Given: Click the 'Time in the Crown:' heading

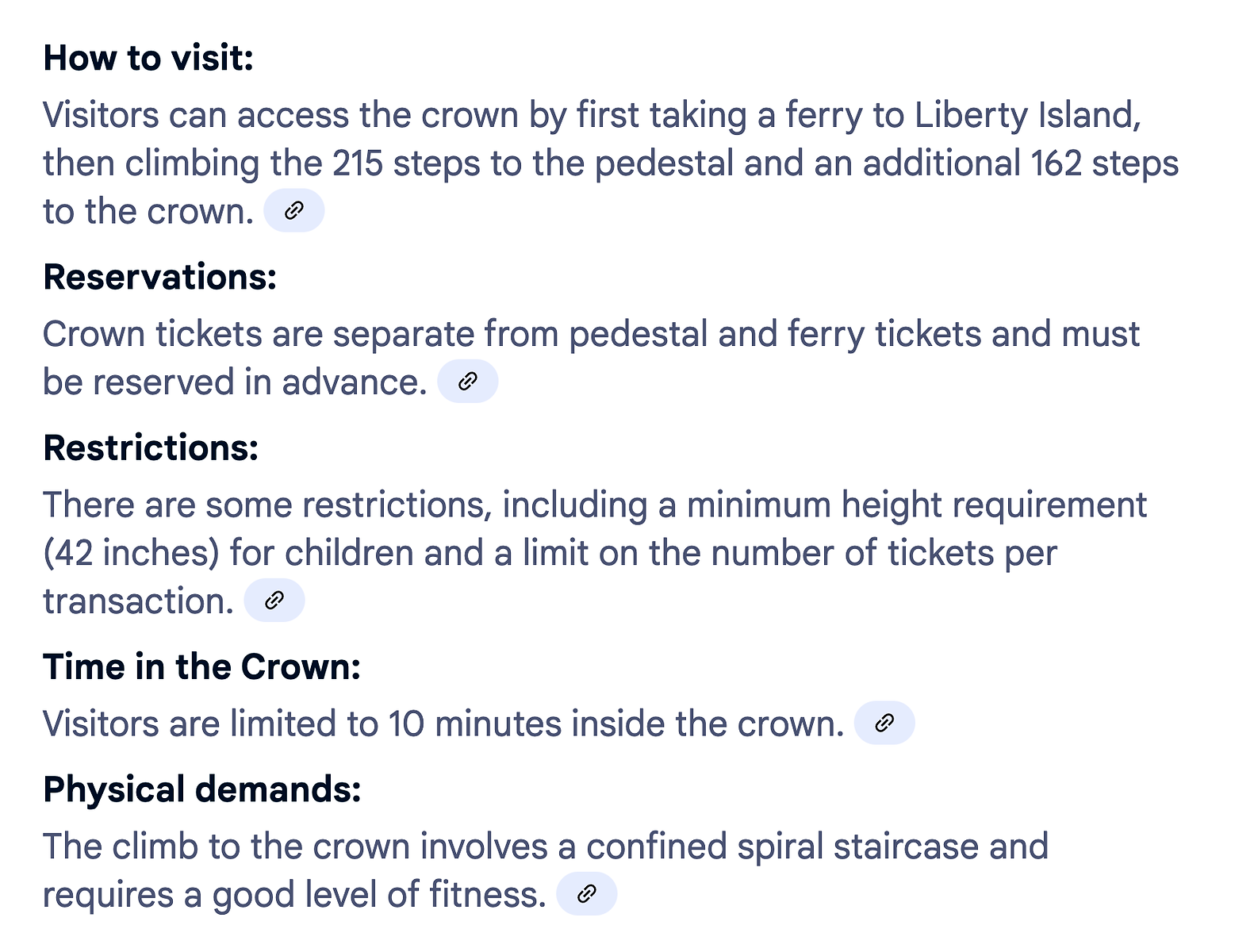Looking at the screenshot, I should pos(202,667).
